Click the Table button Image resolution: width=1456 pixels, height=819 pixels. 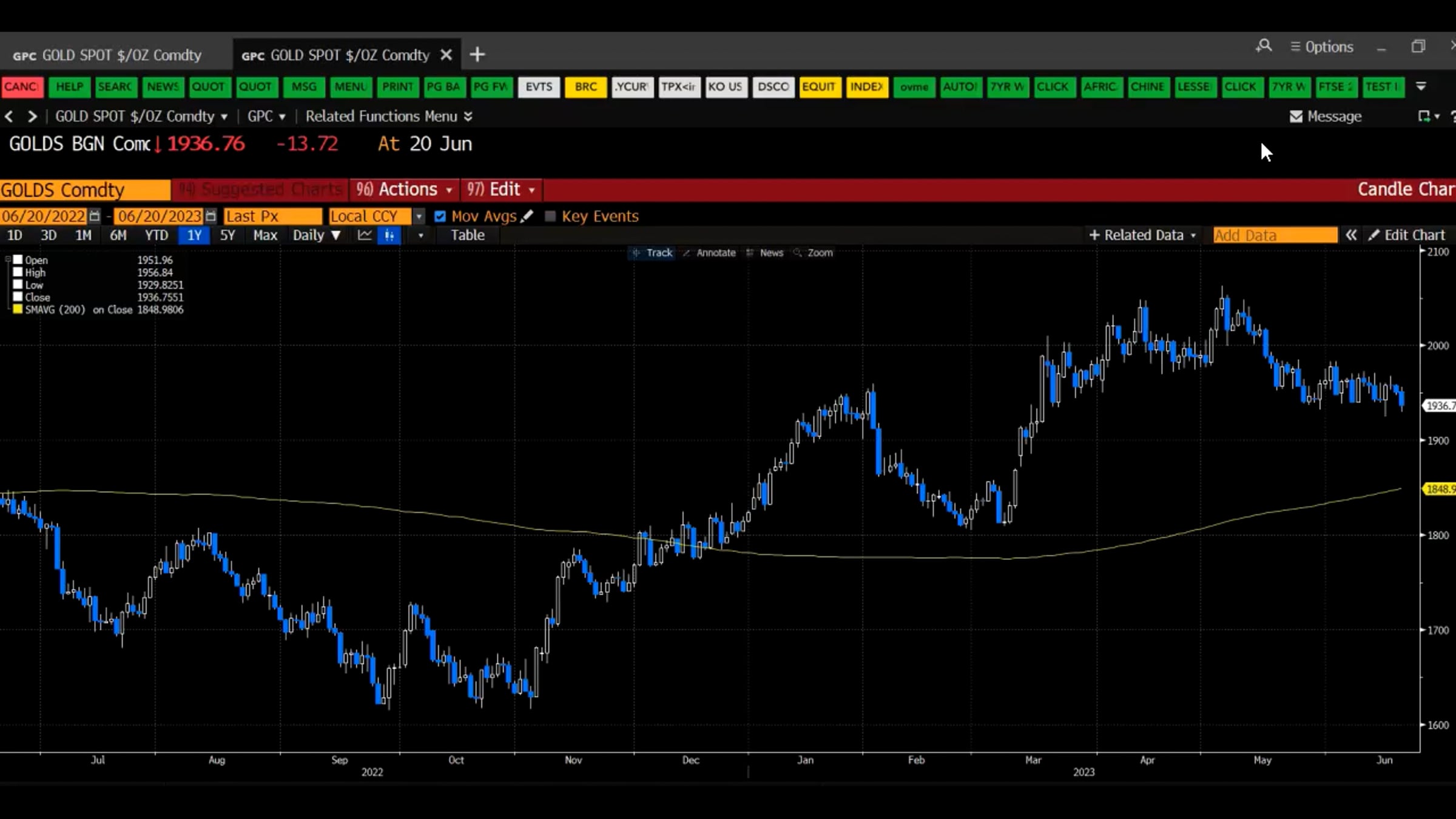[x=467, y=235]
